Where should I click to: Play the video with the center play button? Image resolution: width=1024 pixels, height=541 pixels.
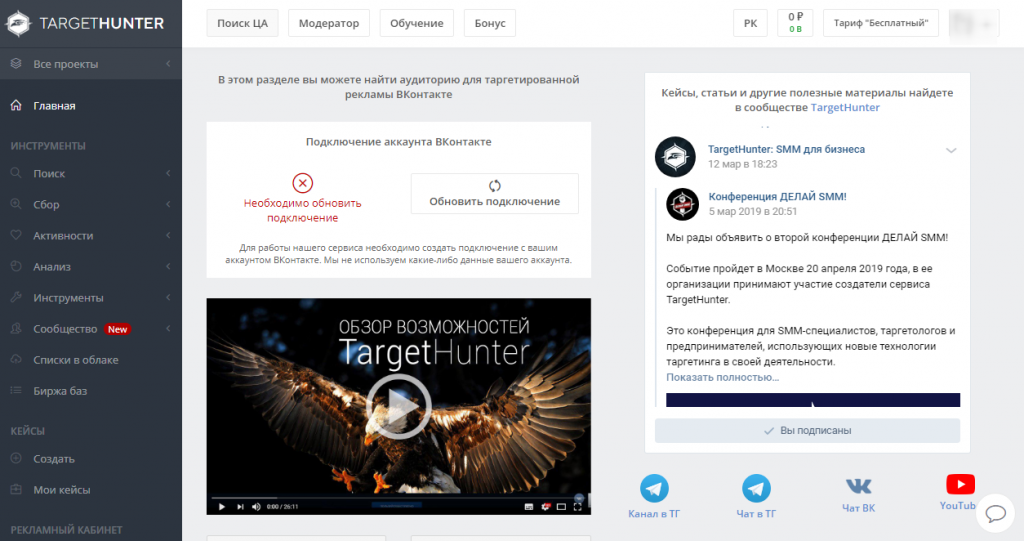398,406
